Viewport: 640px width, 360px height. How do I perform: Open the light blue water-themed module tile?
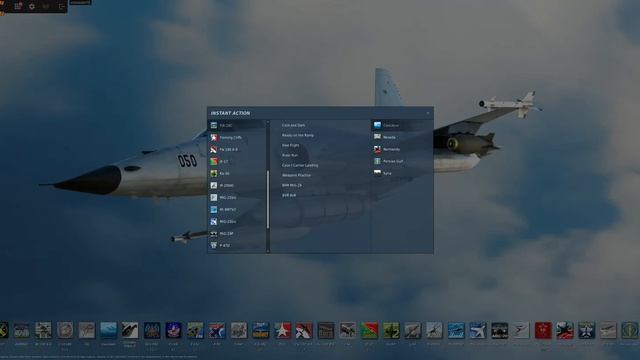109,330
